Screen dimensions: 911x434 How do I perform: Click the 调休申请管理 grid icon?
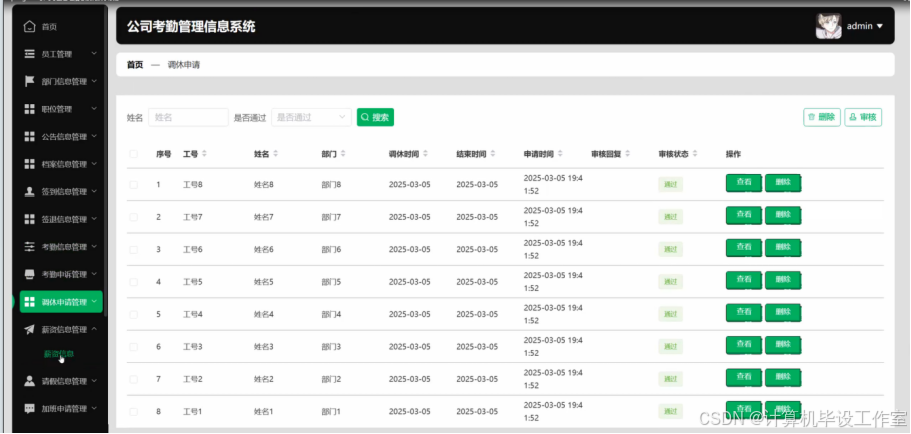(x=29, y=302)
